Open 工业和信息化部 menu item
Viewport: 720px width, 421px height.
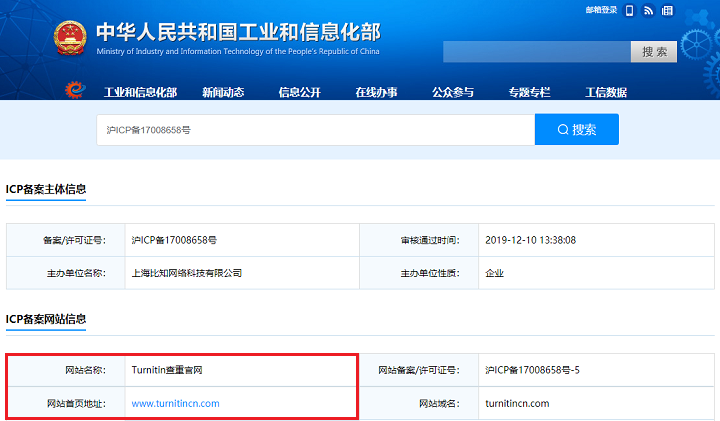click(141, 92)
